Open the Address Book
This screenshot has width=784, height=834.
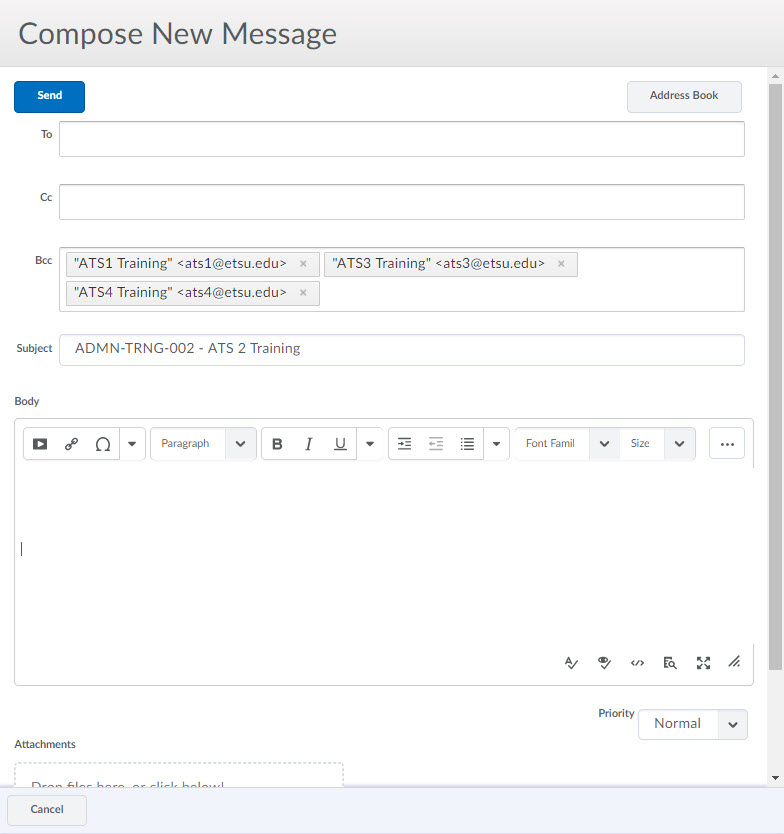[x=684, y=96]
